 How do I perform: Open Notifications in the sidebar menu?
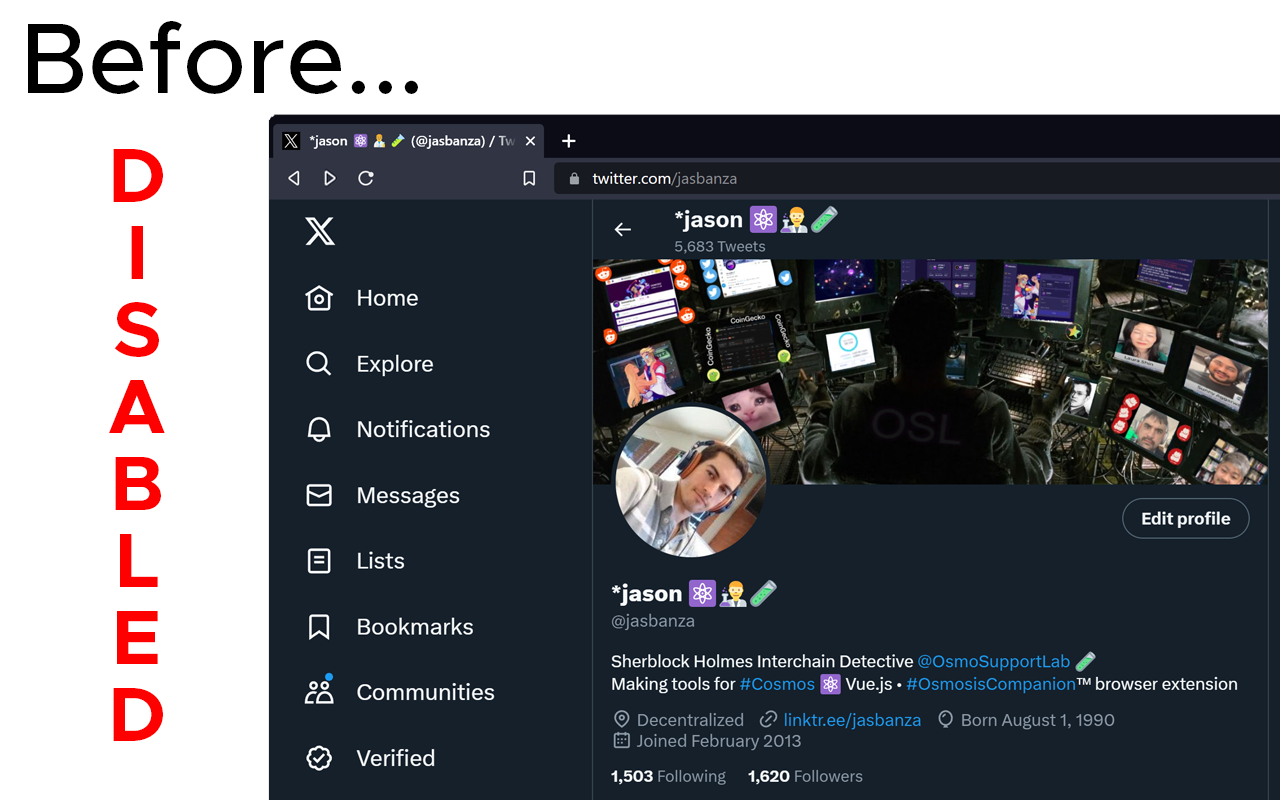click(423, 430)
